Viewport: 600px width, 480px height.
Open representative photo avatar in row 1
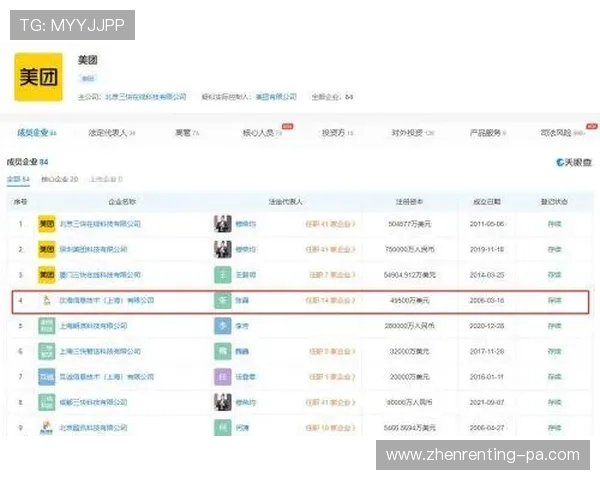tap(223, 224)
